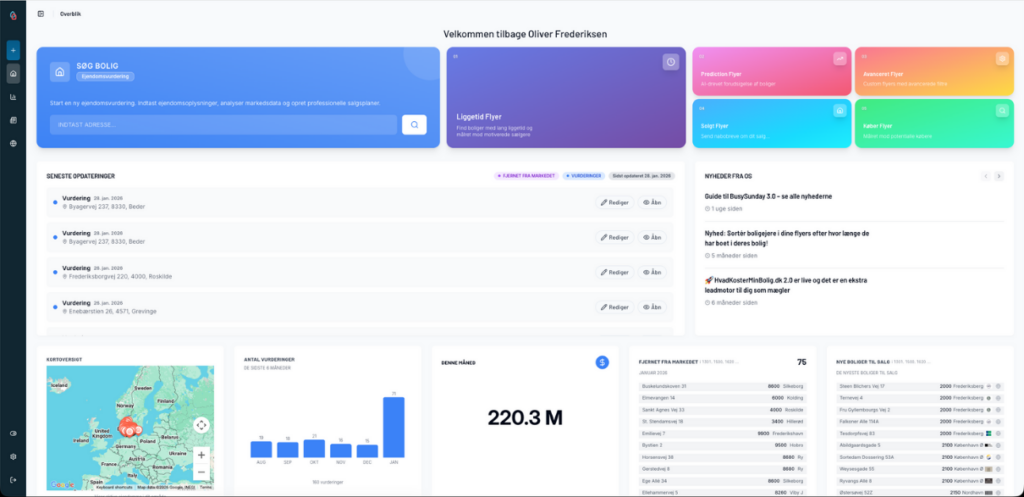Click the logout icon at sidebar bottom
The width and height of the screenshot is (1024, 497).
tap(13, 480)
